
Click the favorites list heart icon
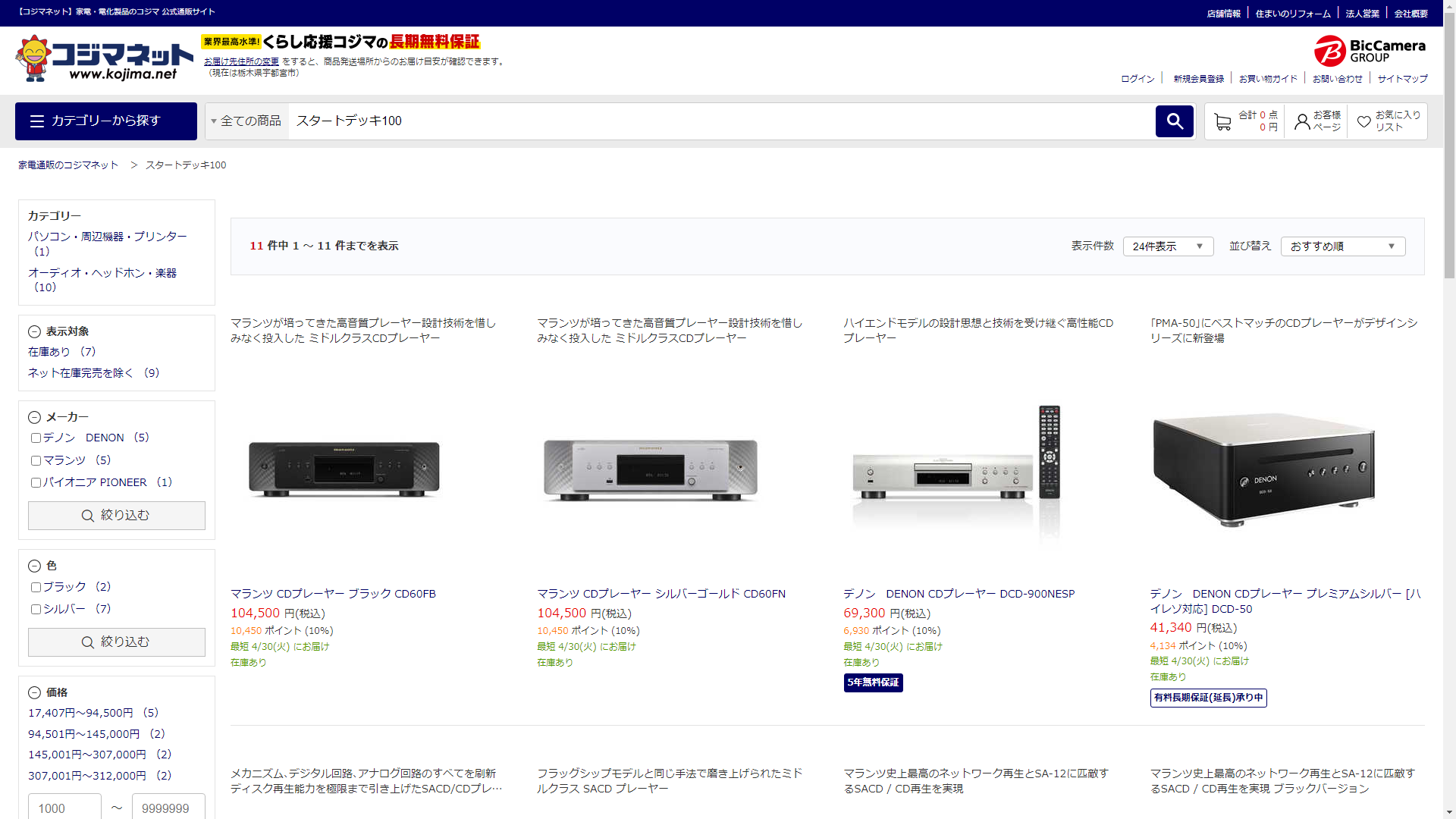coord(1363,121)
